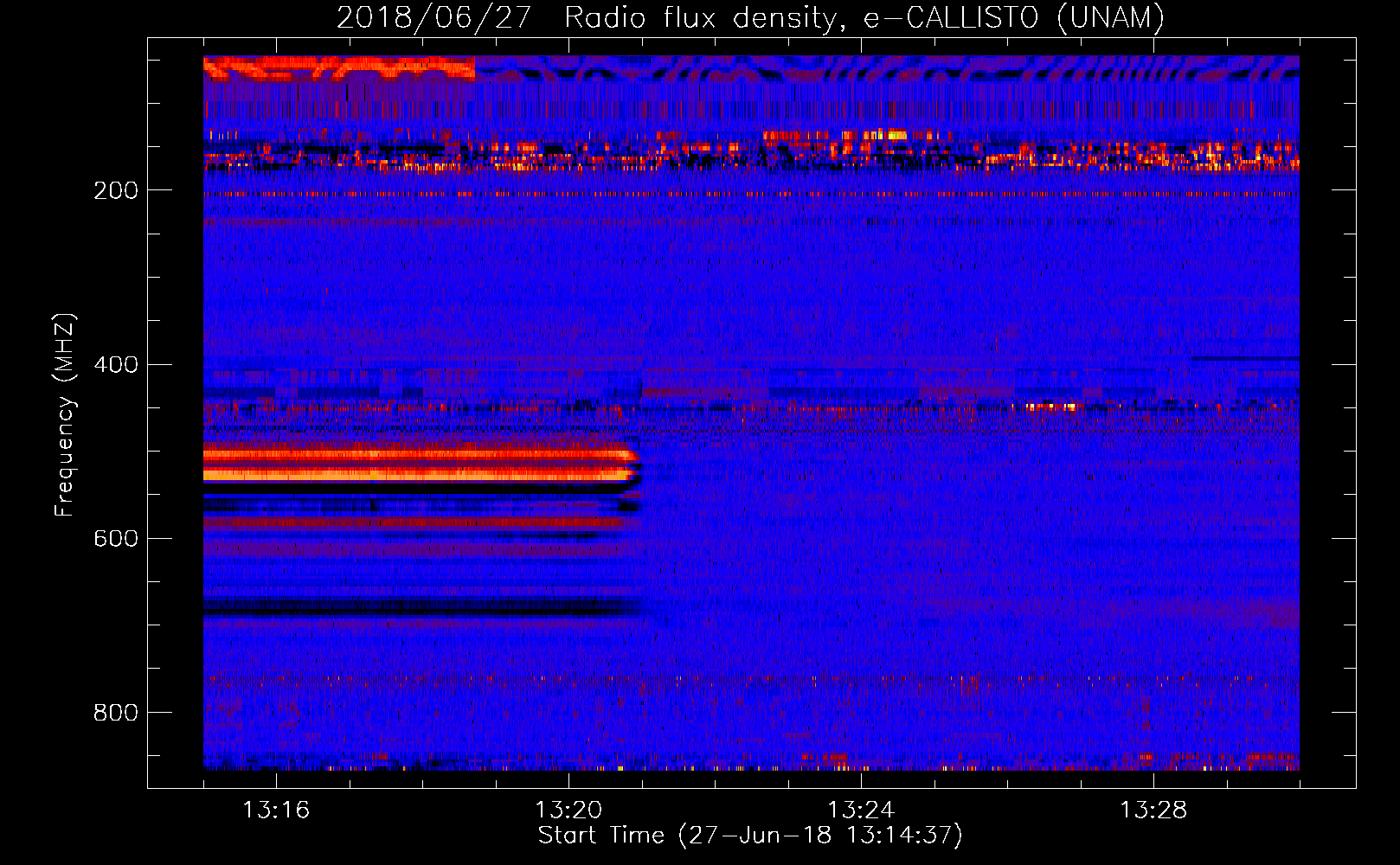Image resolution: width=1400 pixels, height=865 pixels.
Task: Click the "Frequency (MHZ)" y-axis label
Action: [65, 415]
